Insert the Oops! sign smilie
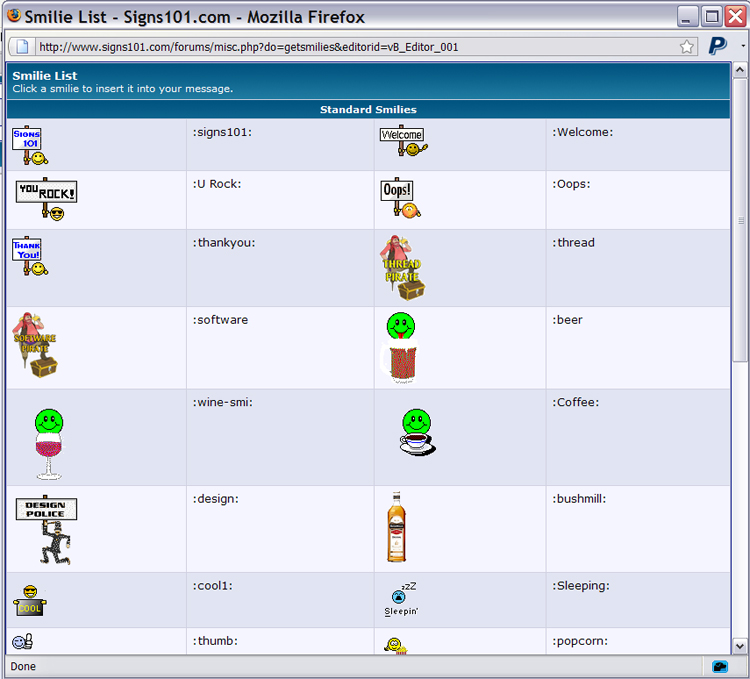The image size is (750, 679). point(400,198)
